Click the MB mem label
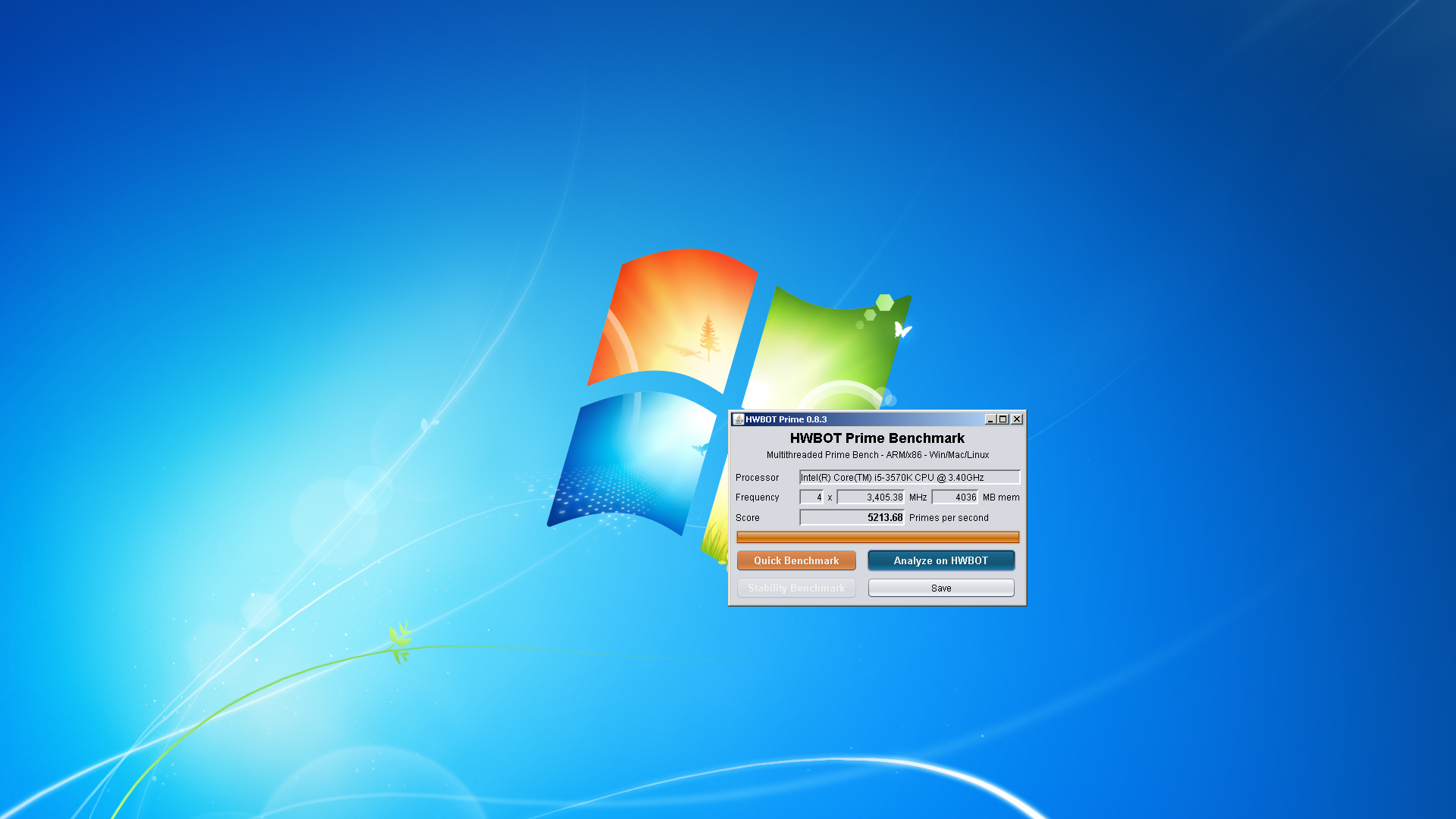Viewport: 1456px width, 819px height. (1001, 497)
